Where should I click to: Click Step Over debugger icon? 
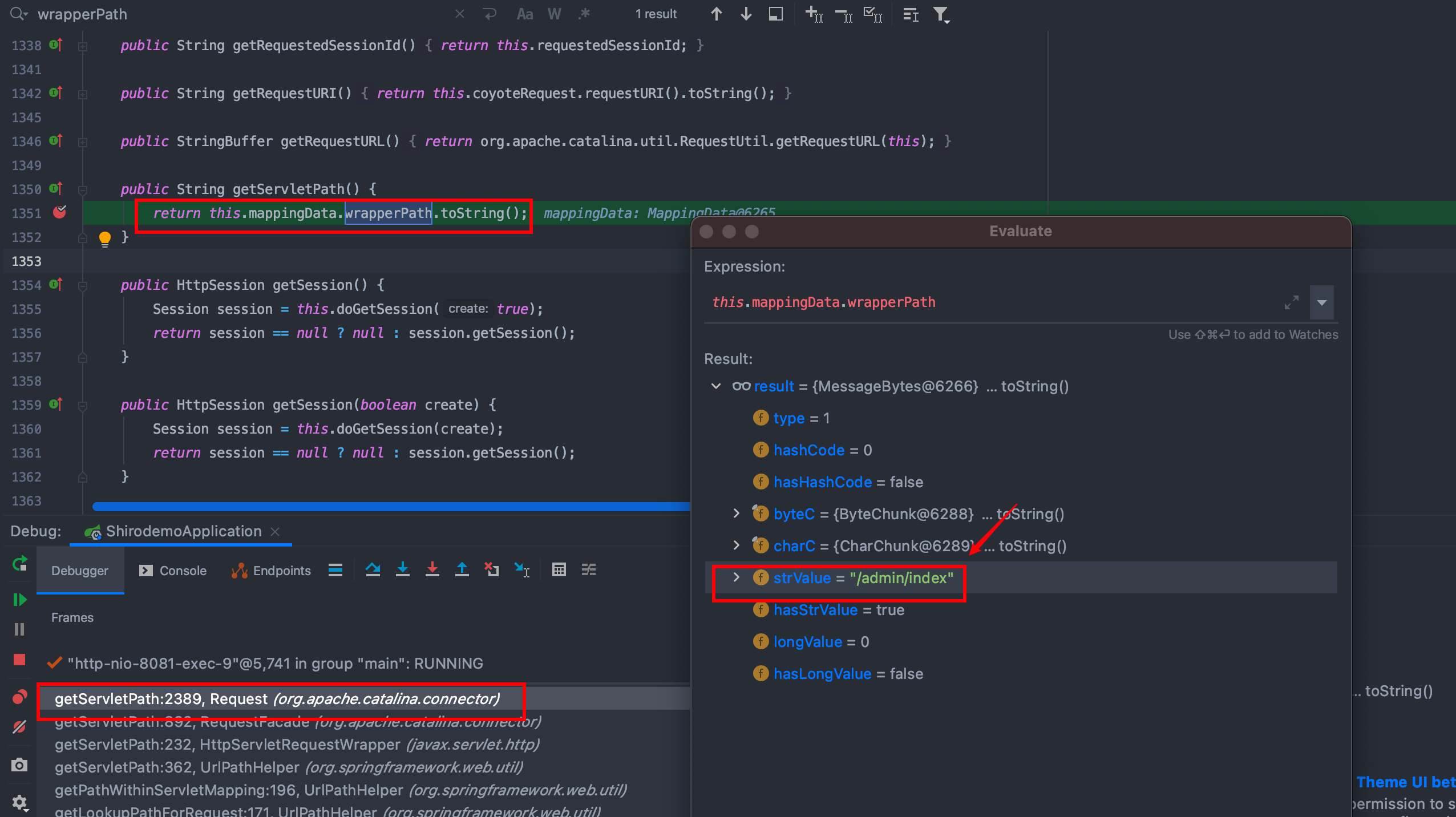click(373, 570)
